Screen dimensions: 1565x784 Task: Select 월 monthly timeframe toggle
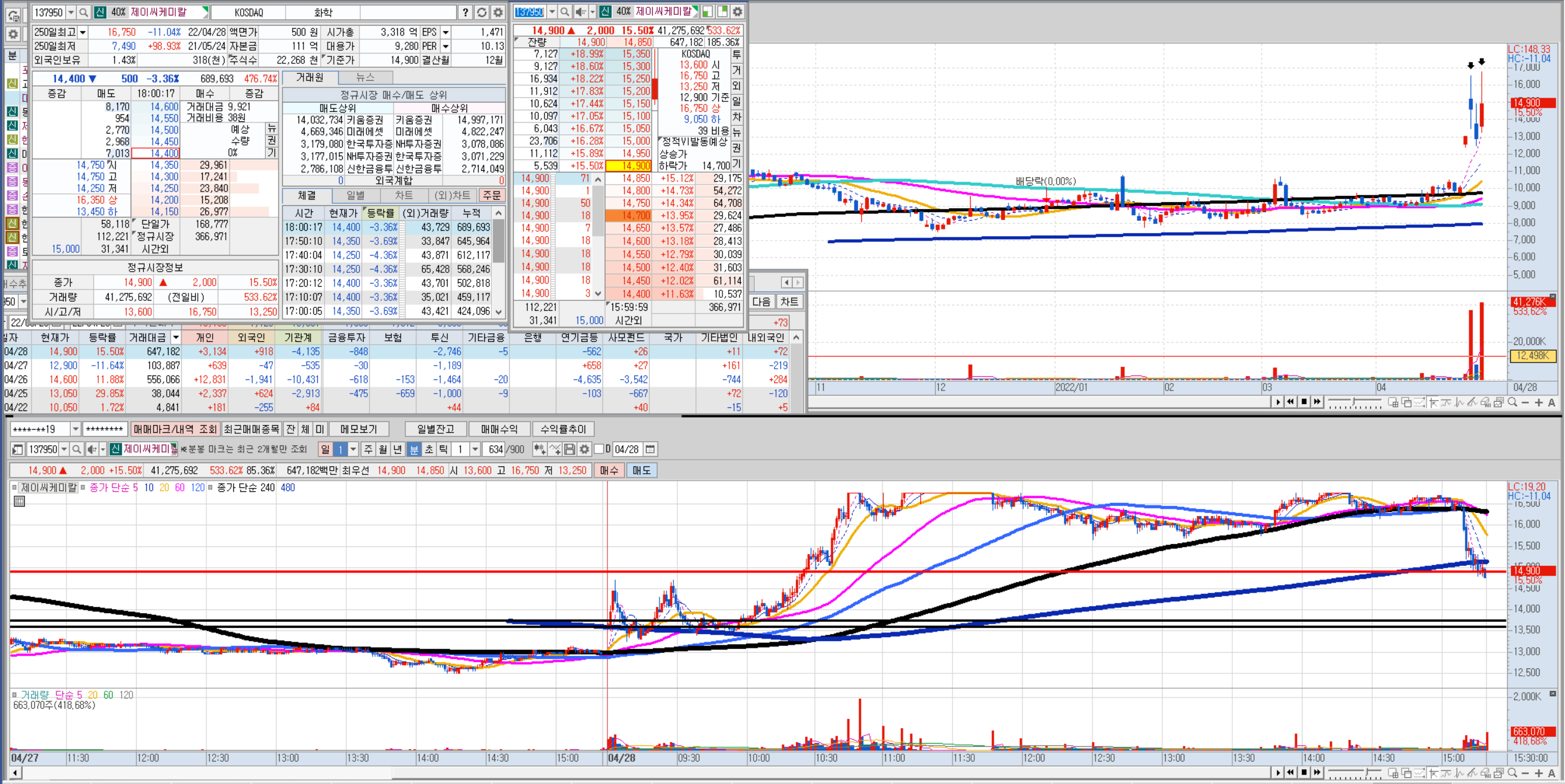click(383, 449)
